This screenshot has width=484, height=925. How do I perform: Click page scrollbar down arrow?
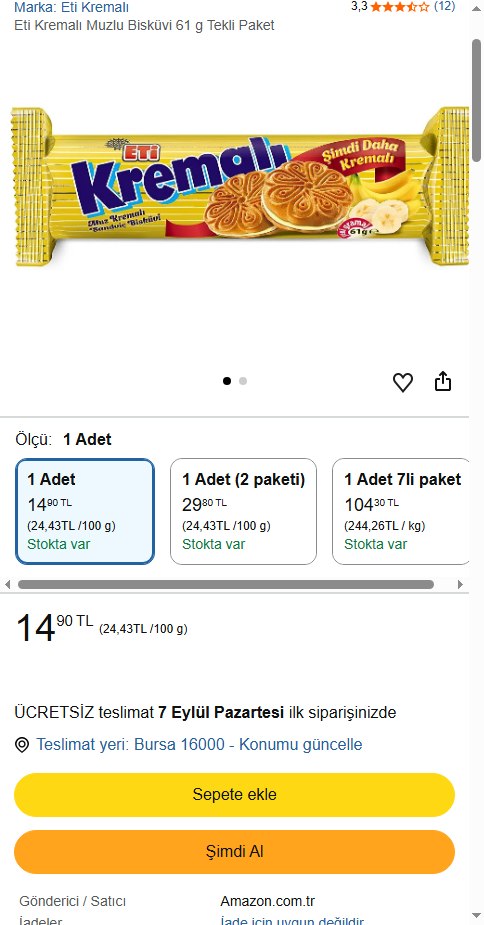(476, 916)
